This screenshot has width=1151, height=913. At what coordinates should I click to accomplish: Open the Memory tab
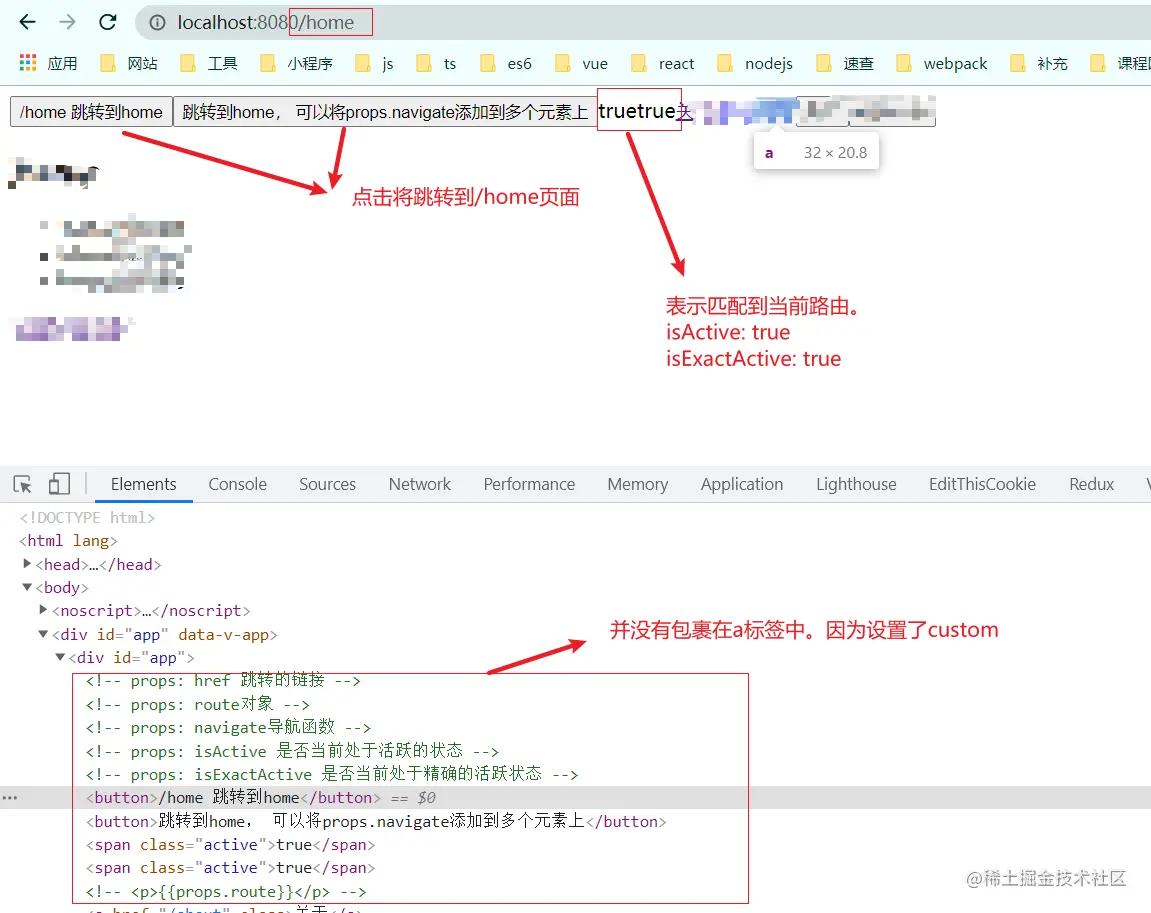tap(638, 484)
